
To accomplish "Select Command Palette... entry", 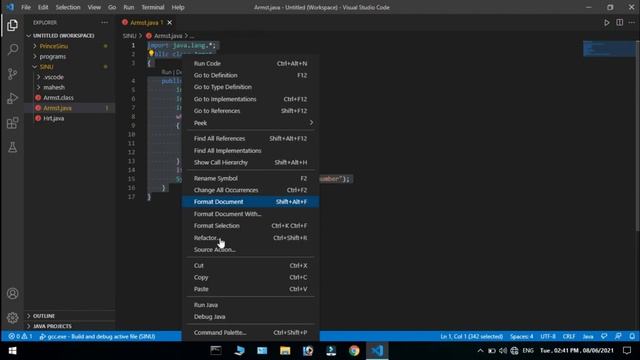I will point(251,332).
